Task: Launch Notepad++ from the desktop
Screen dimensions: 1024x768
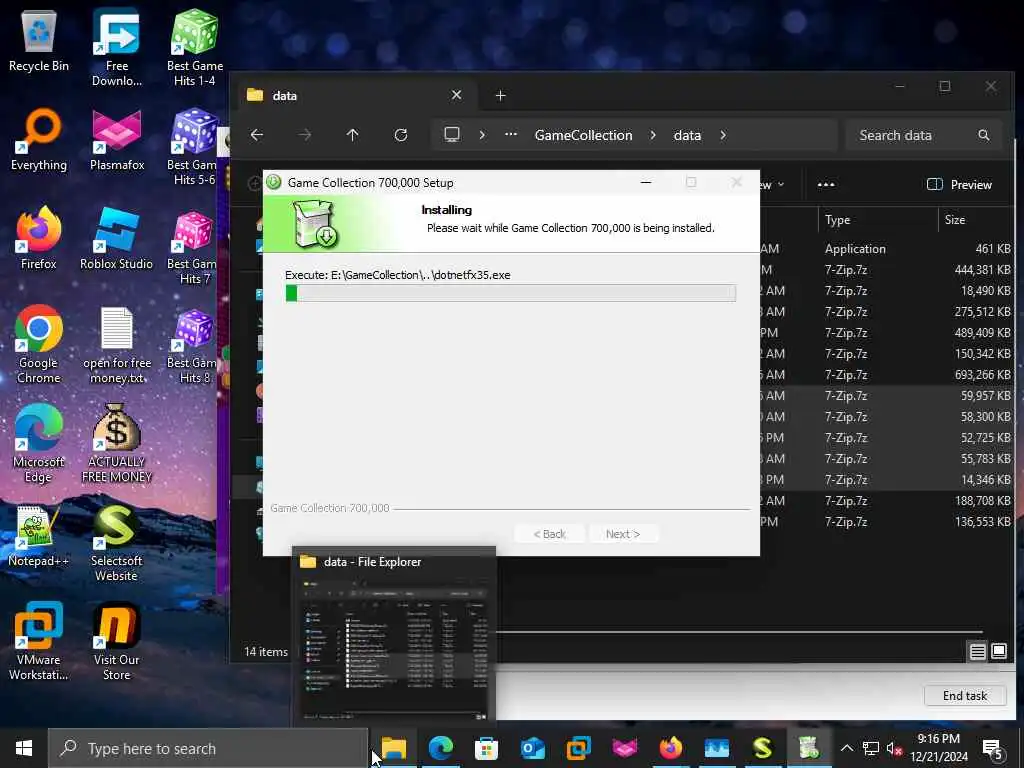Action: click(39, 537)
